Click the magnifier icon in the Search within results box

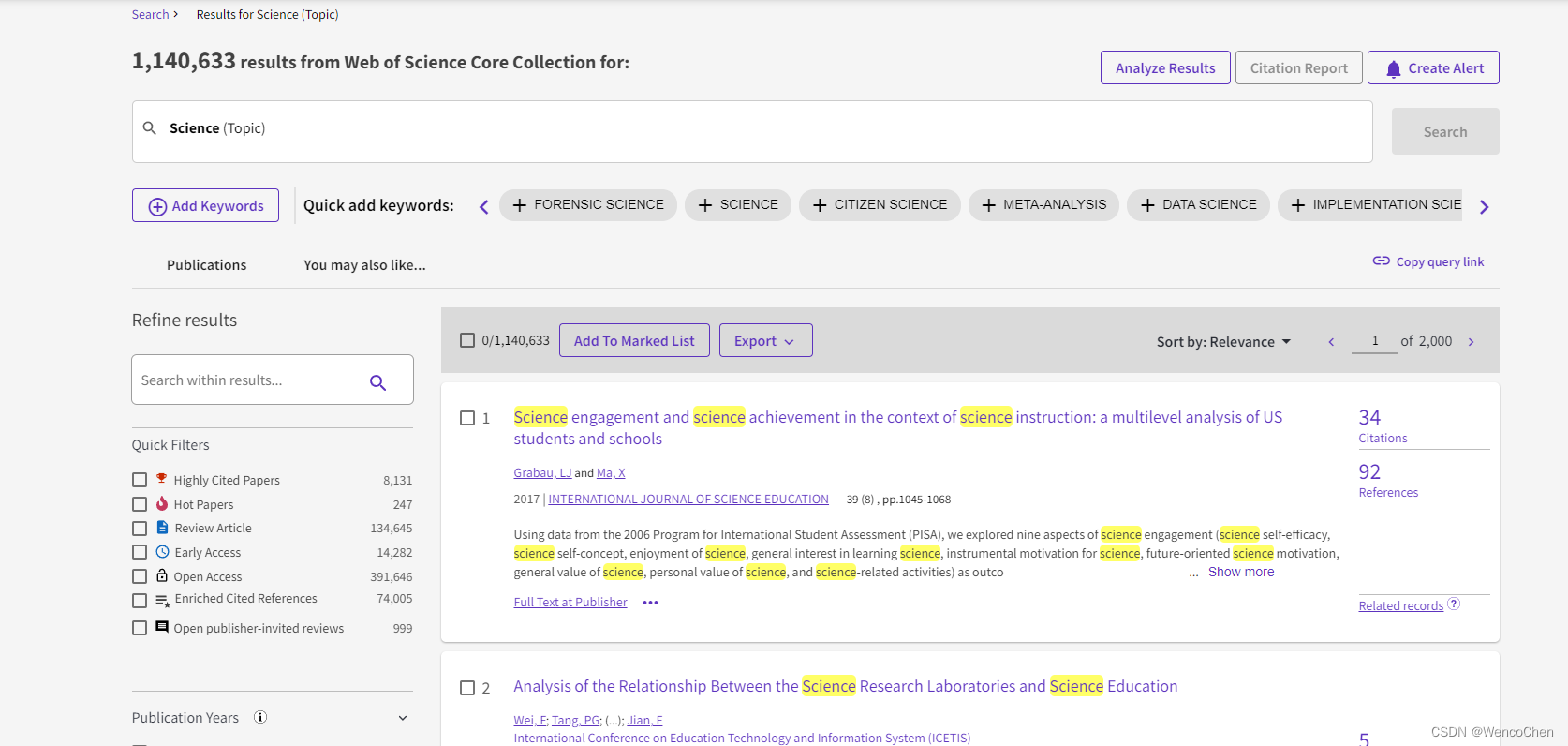377,381
